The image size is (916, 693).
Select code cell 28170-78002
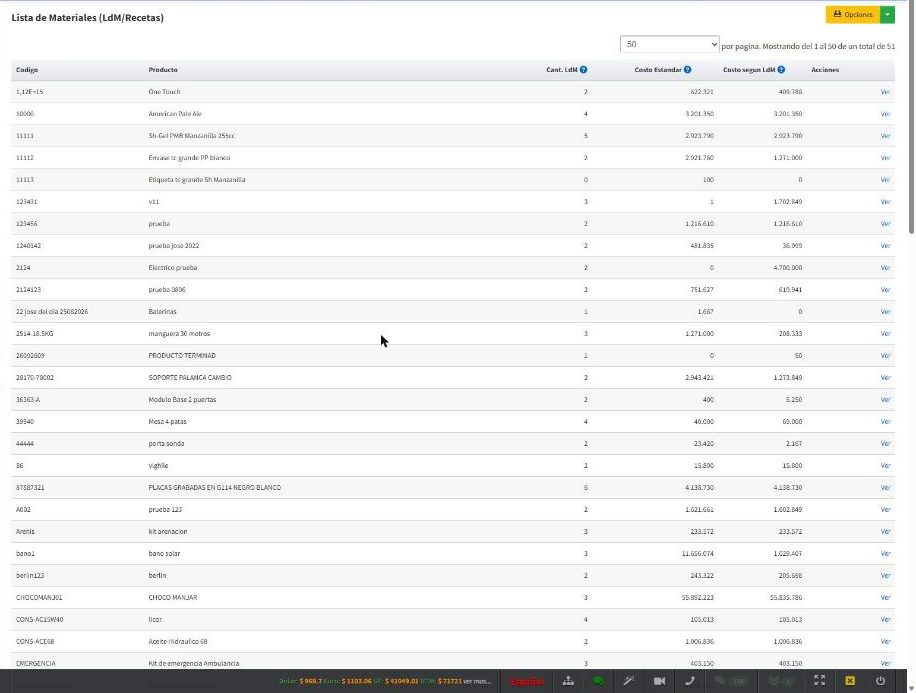click(x=34, y=378)
